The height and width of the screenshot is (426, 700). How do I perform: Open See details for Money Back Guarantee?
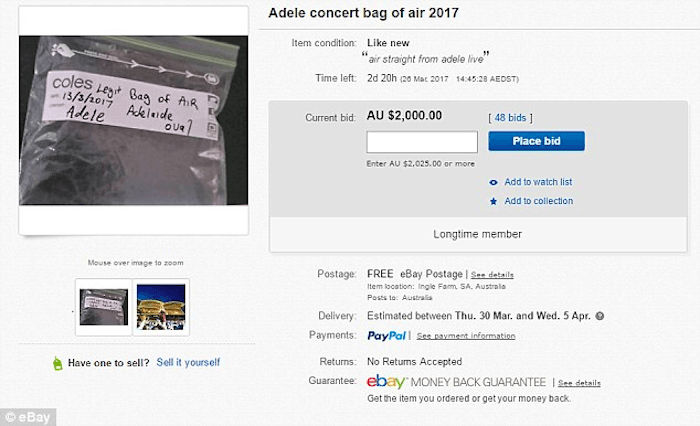point(579,383)
